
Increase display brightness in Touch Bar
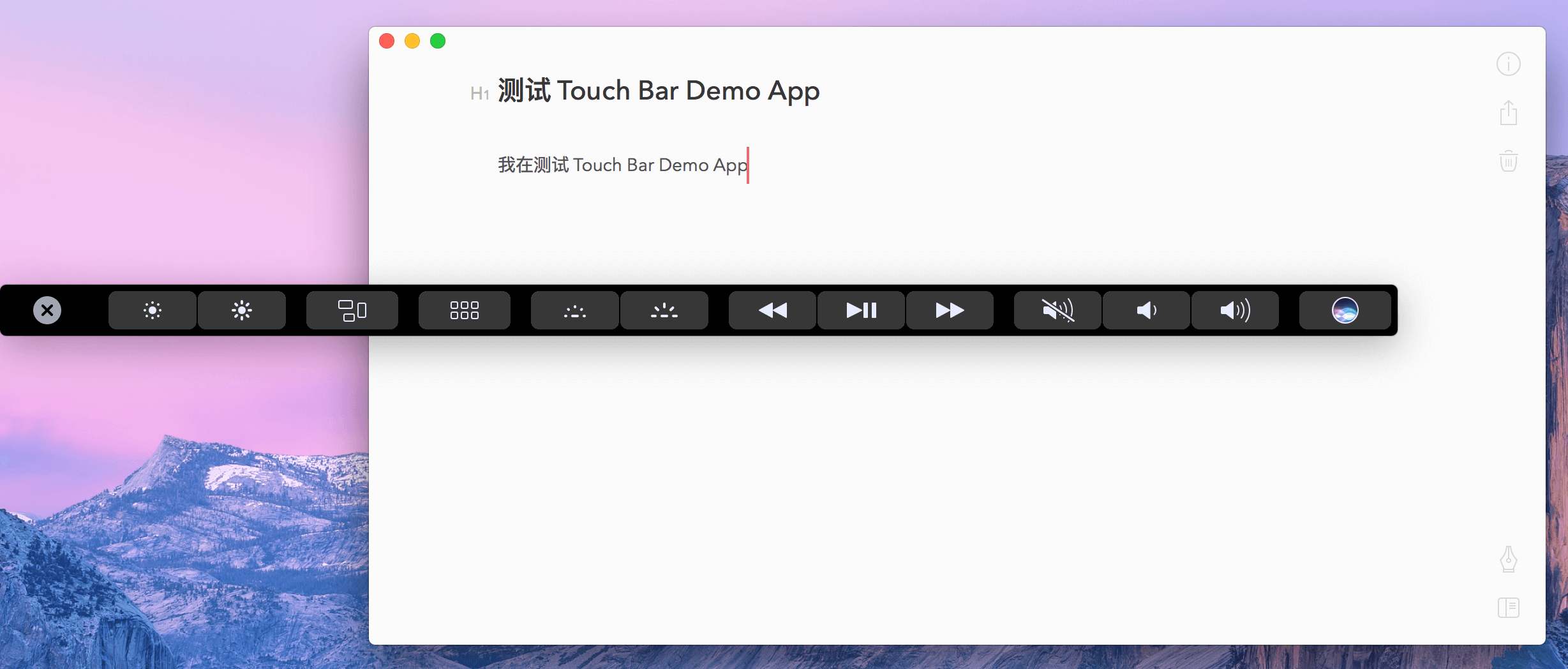point(242,310)
